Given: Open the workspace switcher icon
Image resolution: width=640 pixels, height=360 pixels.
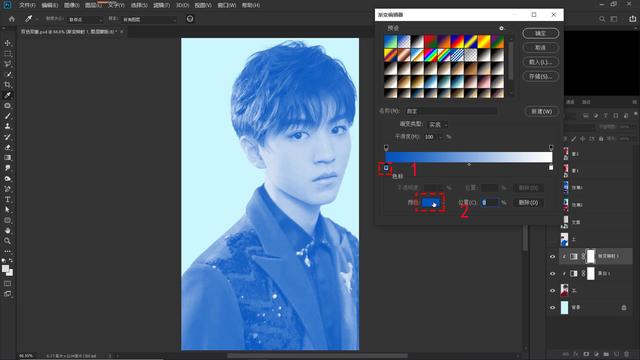Looking at the screenshot, I should click(614, 19).
